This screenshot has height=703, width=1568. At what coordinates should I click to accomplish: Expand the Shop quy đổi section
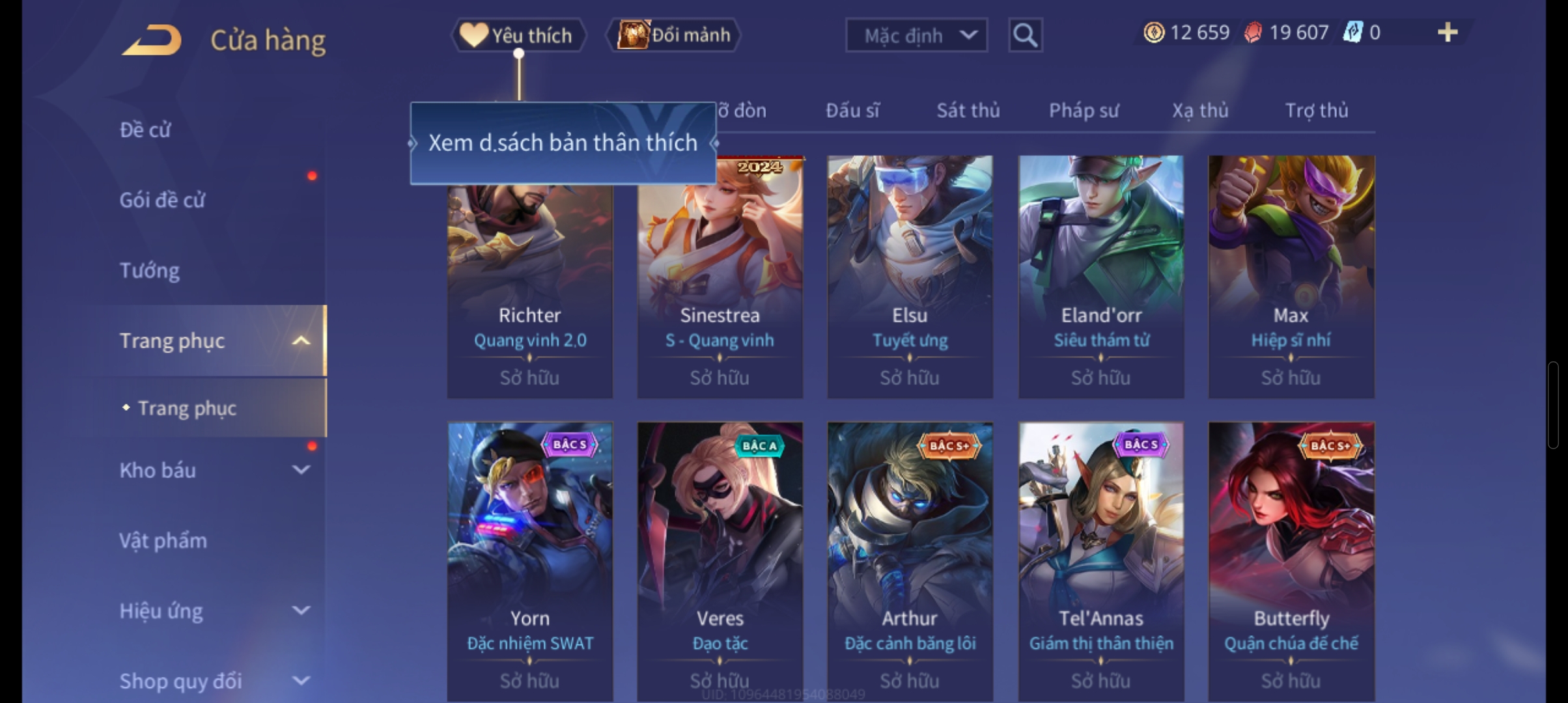tap(301, 681)
